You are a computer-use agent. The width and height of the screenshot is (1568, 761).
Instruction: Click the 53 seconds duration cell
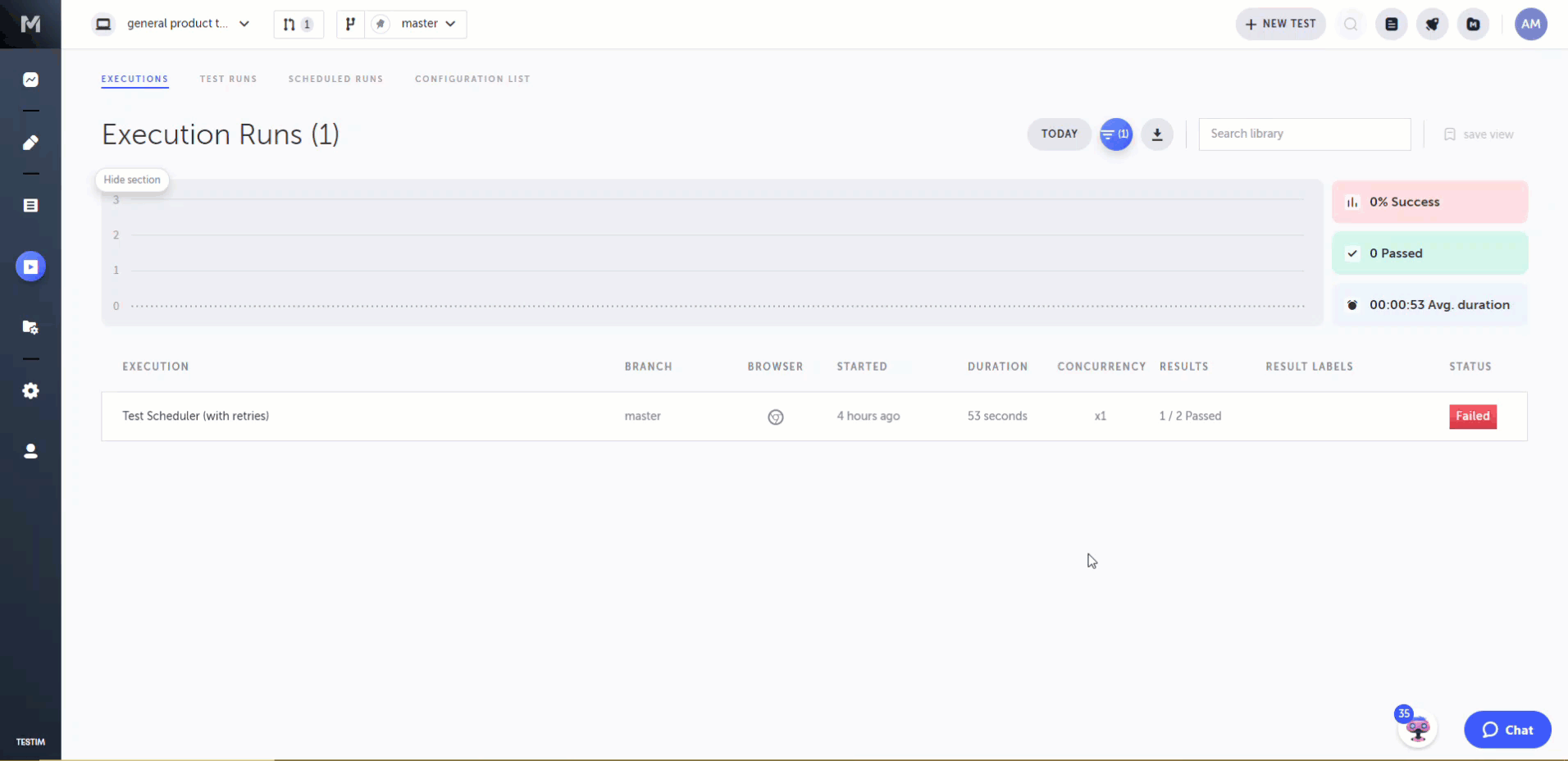point(996,416)
